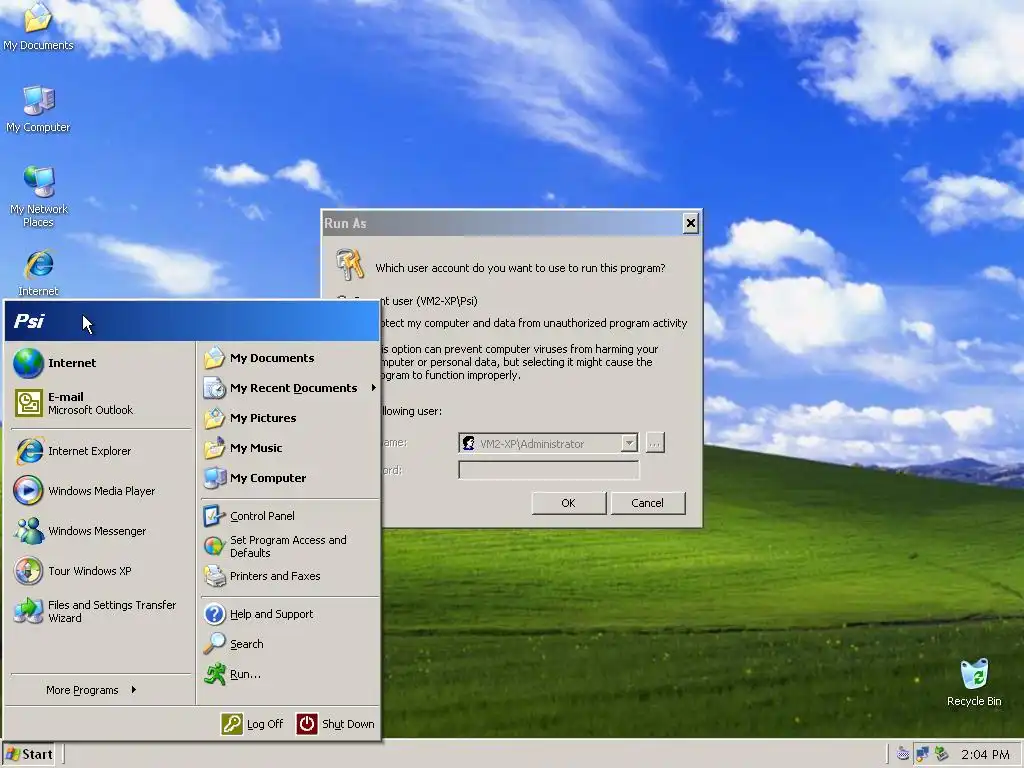Start Windows Media Player

101,491
